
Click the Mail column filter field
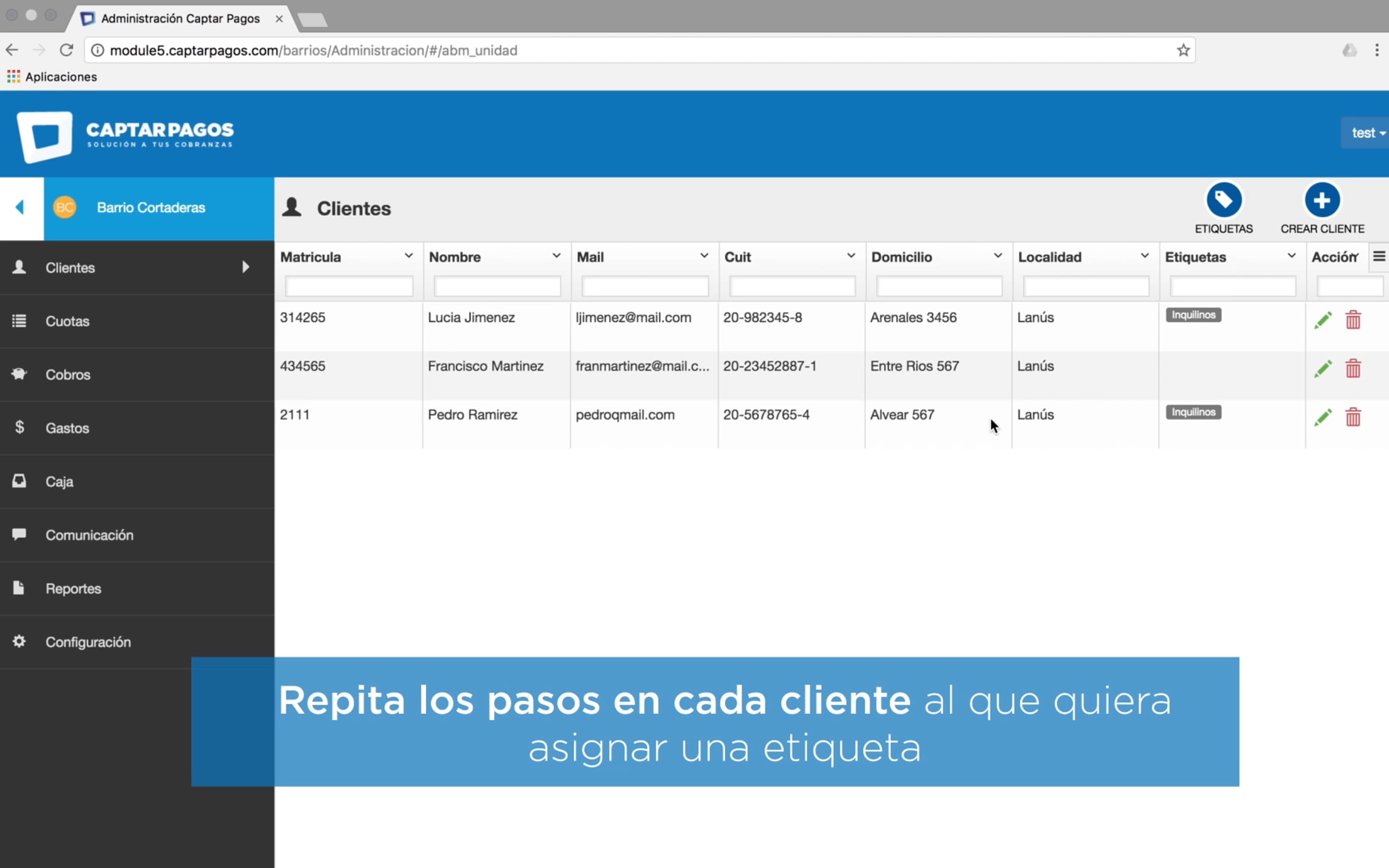tap(645, 286)
